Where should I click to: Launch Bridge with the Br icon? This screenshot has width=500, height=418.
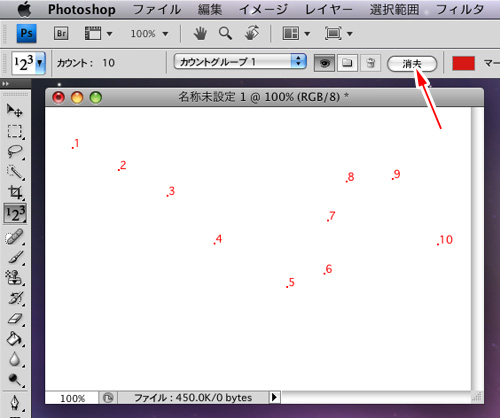point(61,33)
